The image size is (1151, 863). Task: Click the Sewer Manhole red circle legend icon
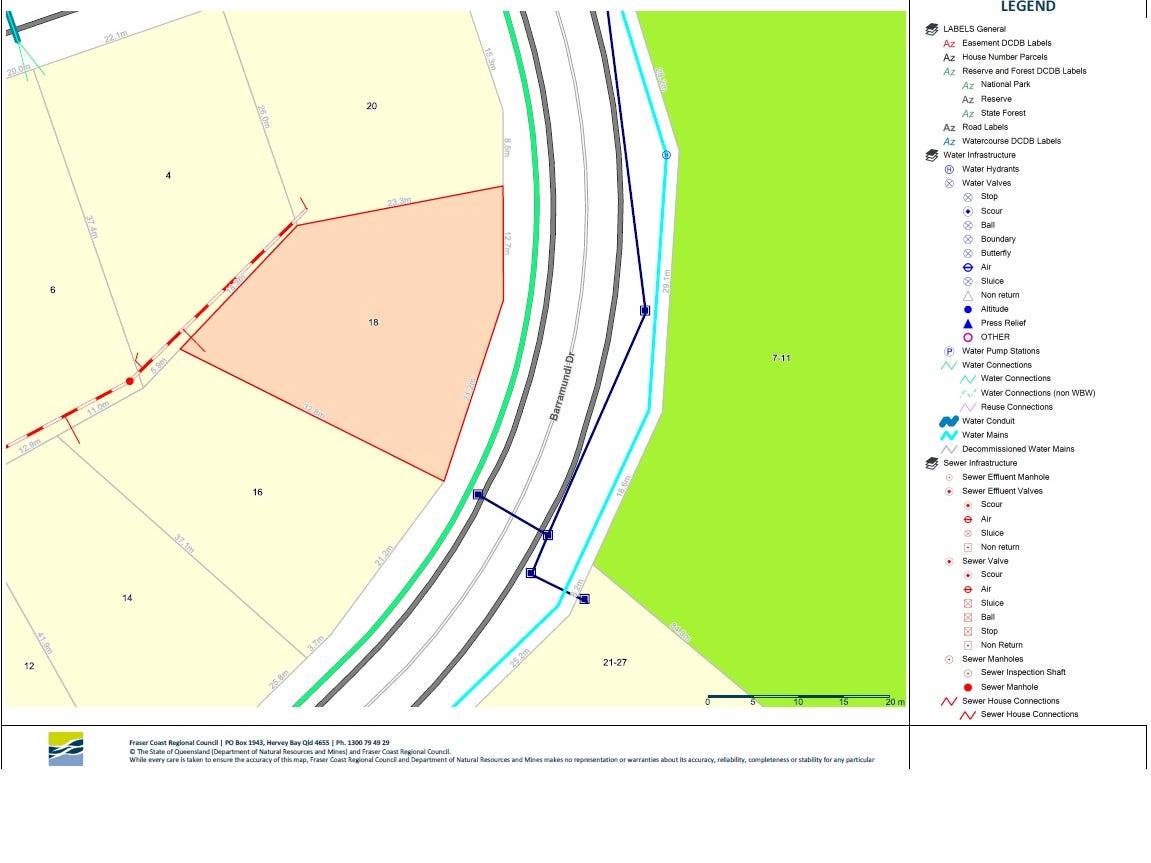(x=968, y=687)
